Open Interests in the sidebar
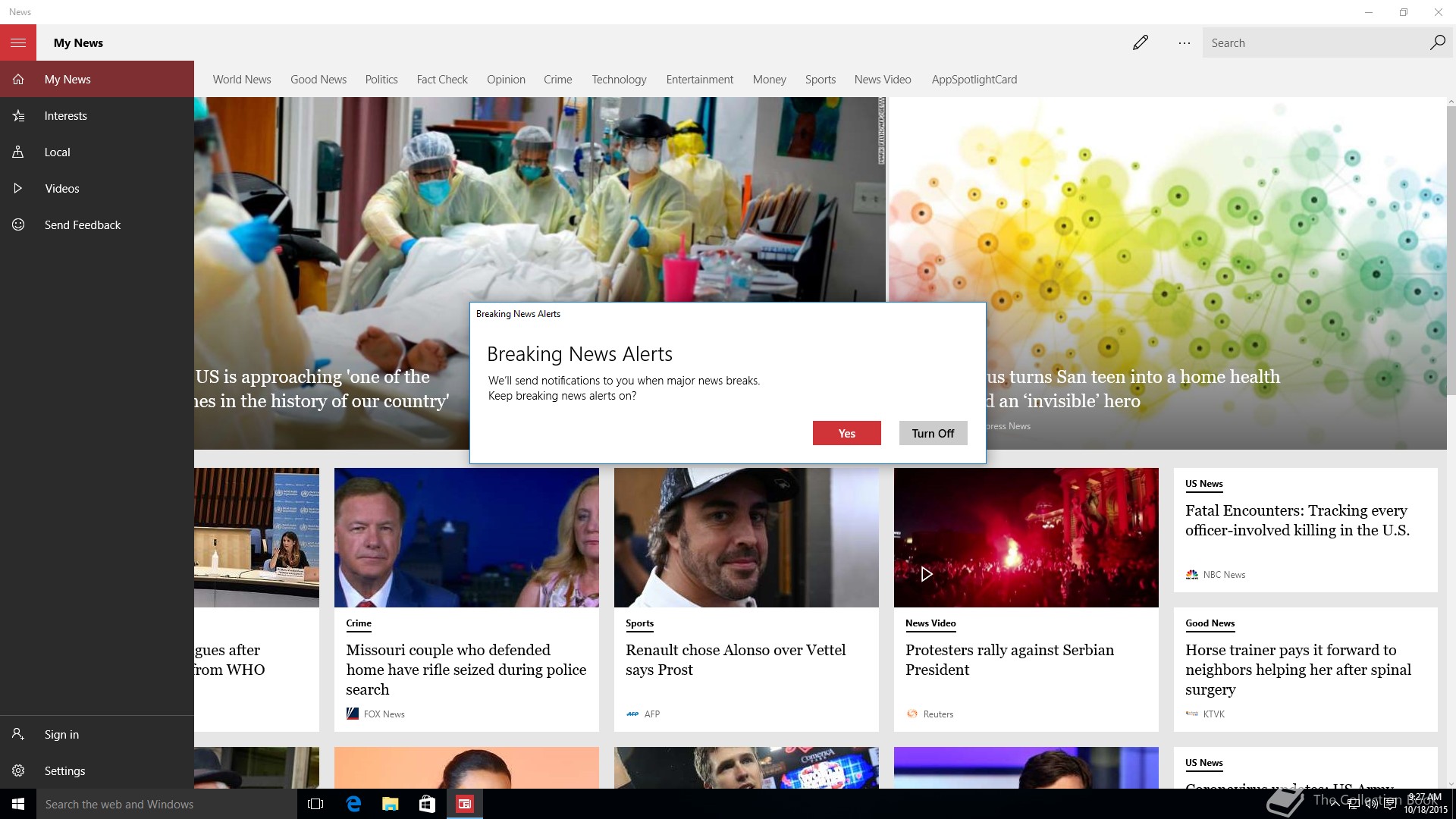The image size is (1456, 819). tap(97, 115)
